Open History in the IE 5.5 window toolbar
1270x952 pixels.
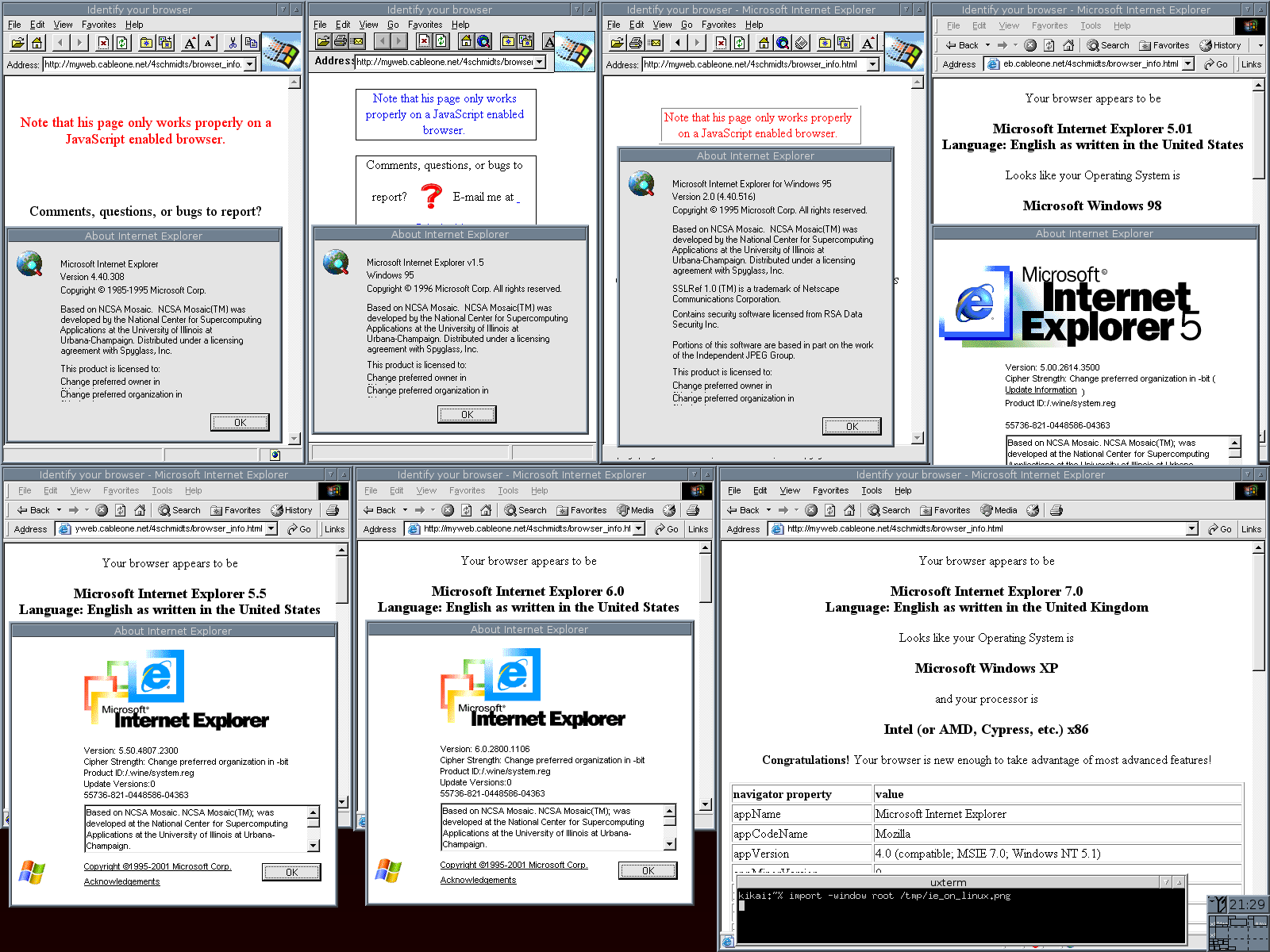click(291, 510)
